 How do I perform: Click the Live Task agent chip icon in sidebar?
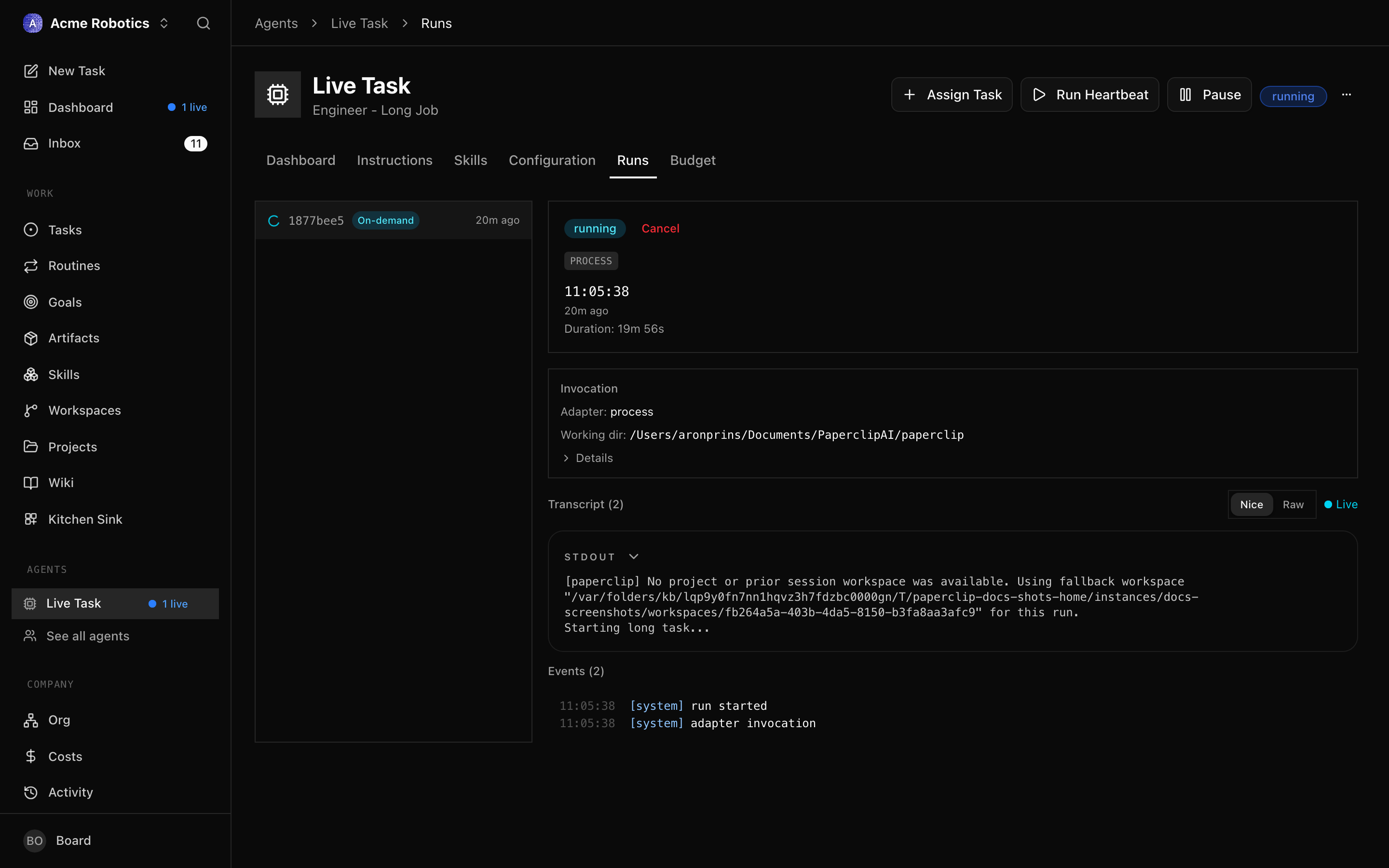30,603
